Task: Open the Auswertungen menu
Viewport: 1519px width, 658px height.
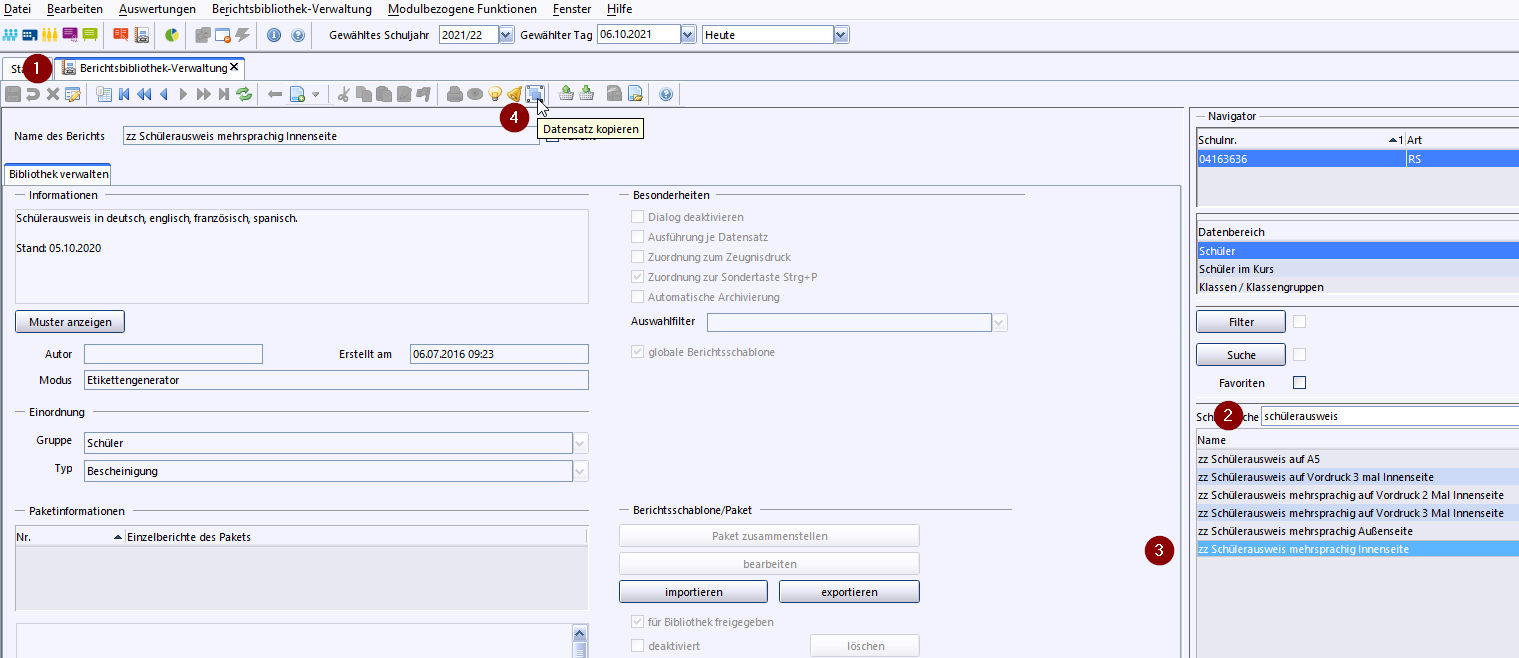Action: 157,9
